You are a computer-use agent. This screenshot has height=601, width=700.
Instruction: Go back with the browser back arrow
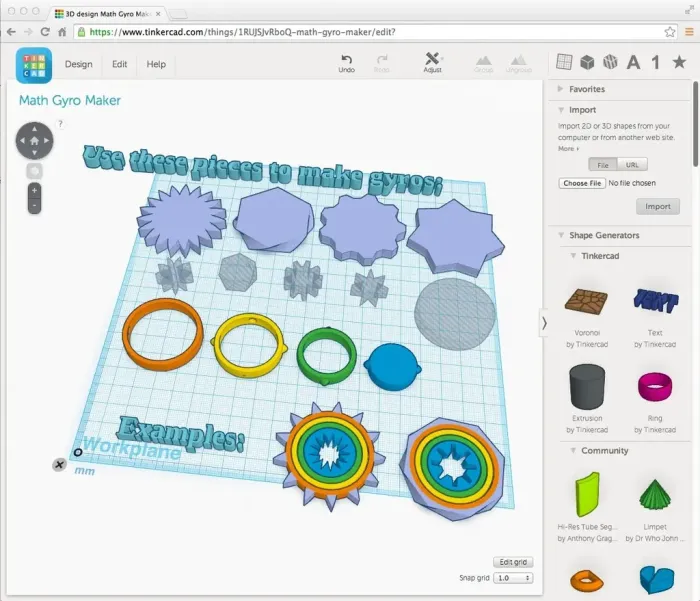coord(11,32)
